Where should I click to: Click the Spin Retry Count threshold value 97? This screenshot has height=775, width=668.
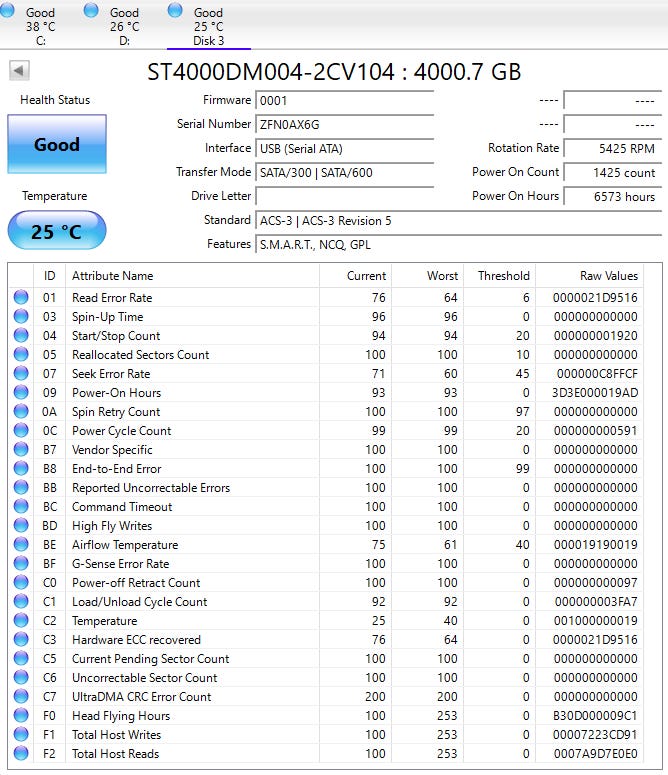(x=523, y=412)
